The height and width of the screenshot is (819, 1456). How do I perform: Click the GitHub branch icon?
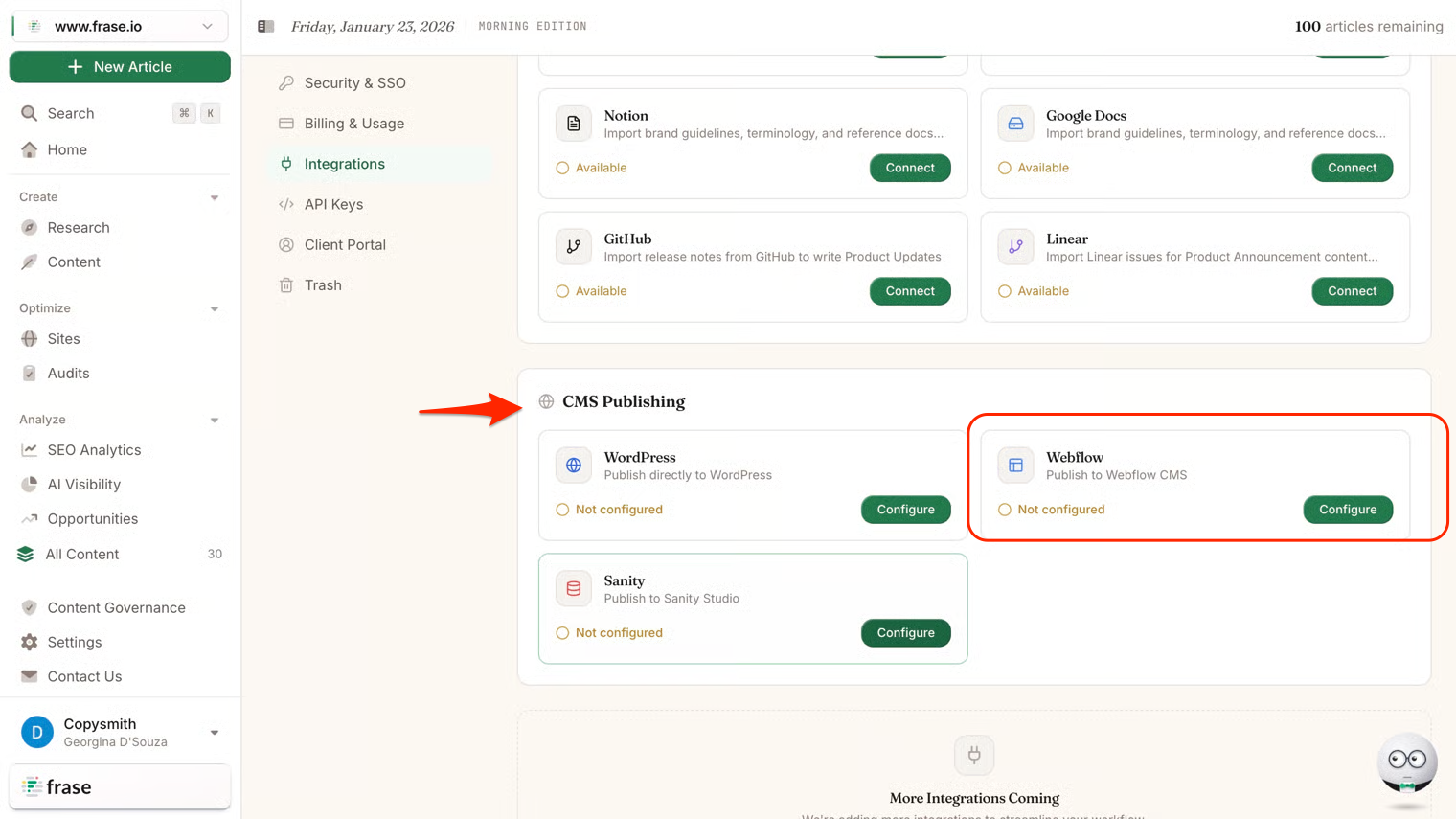click(573, 247)
